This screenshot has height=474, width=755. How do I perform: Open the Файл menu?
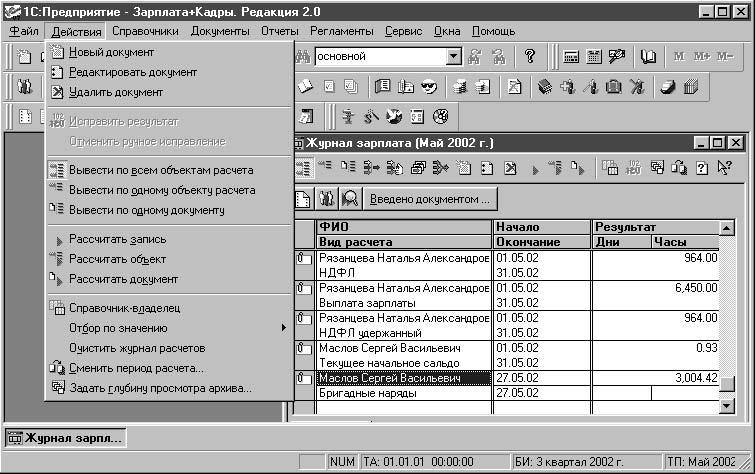coord(24,31)
